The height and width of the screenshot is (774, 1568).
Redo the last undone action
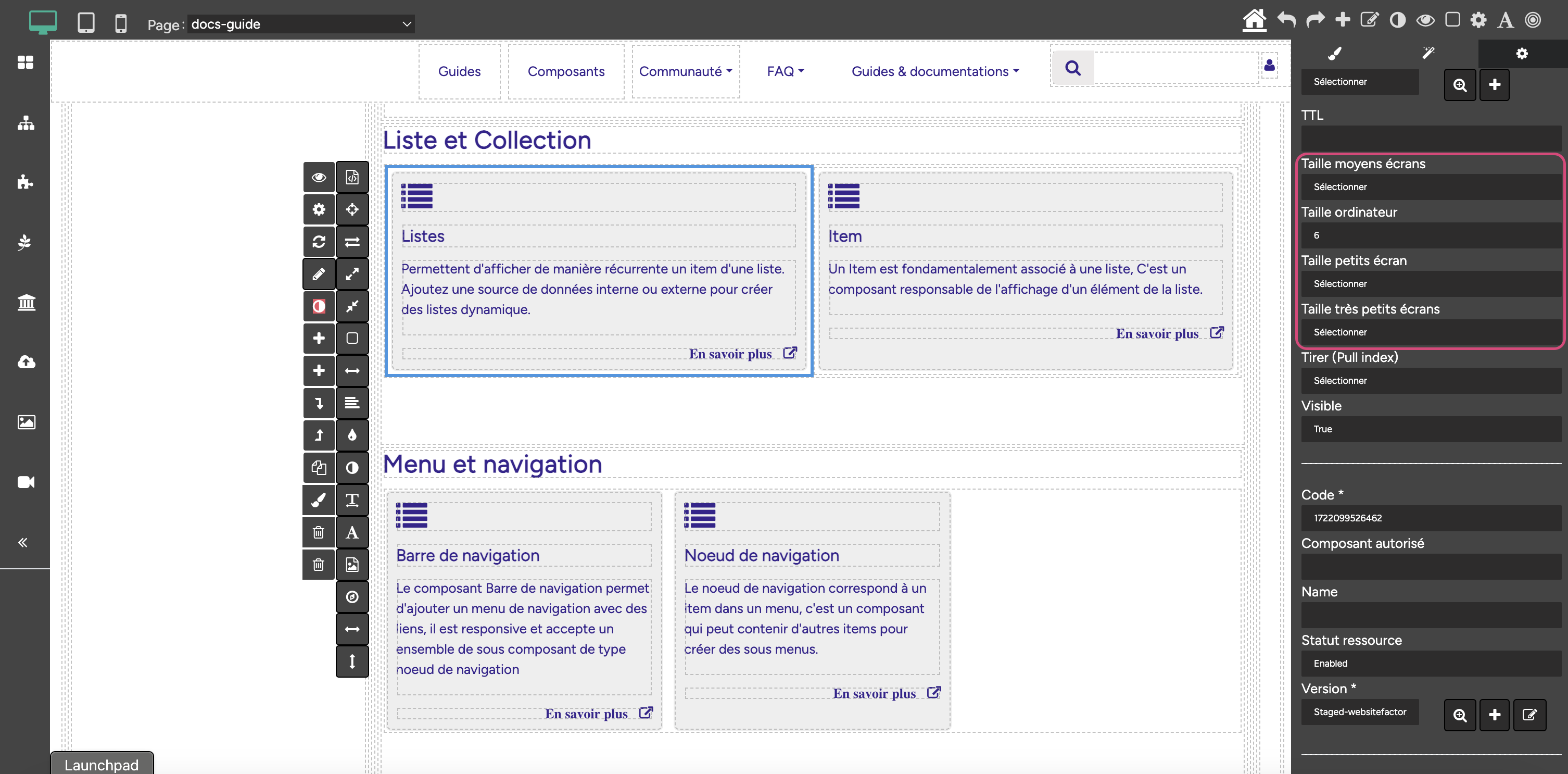pos(1315,19)
